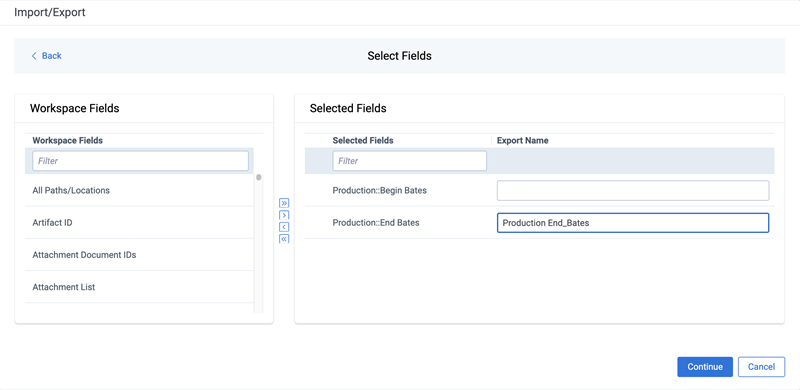Click the Cancel button

tap(761, 367)
